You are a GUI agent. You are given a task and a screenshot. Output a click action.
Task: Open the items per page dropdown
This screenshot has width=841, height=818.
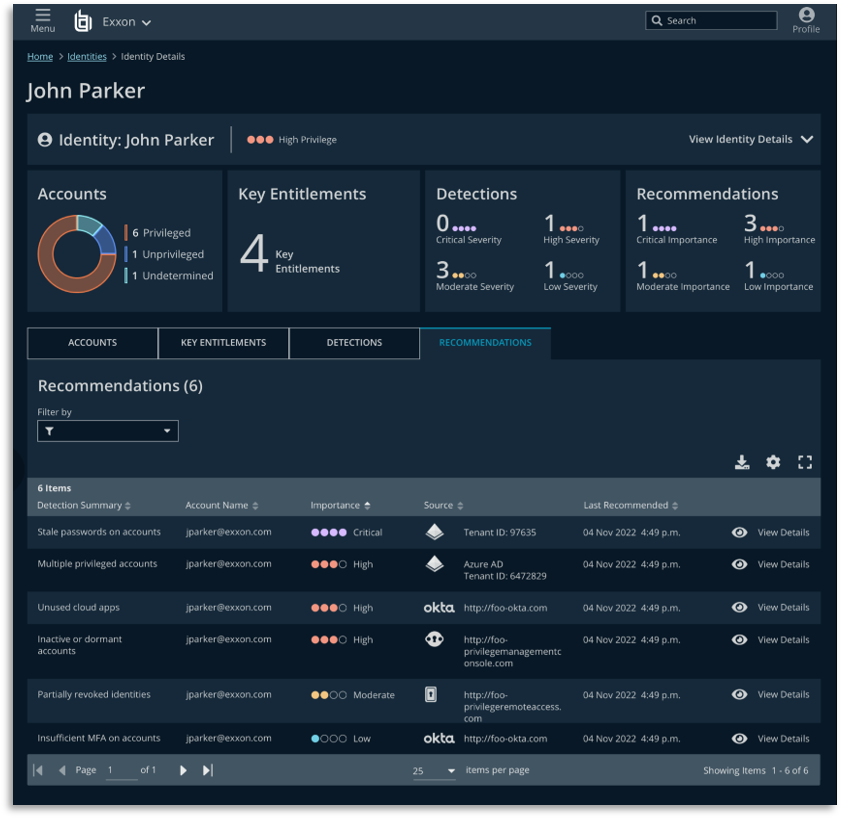click(434, 770)
